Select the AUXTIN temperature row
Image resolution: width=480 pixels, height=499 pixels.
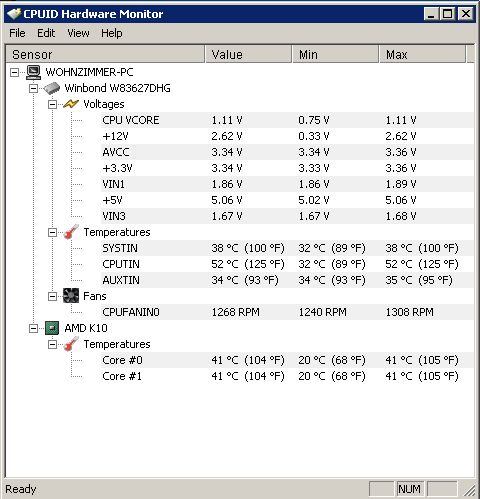(287, 280)
